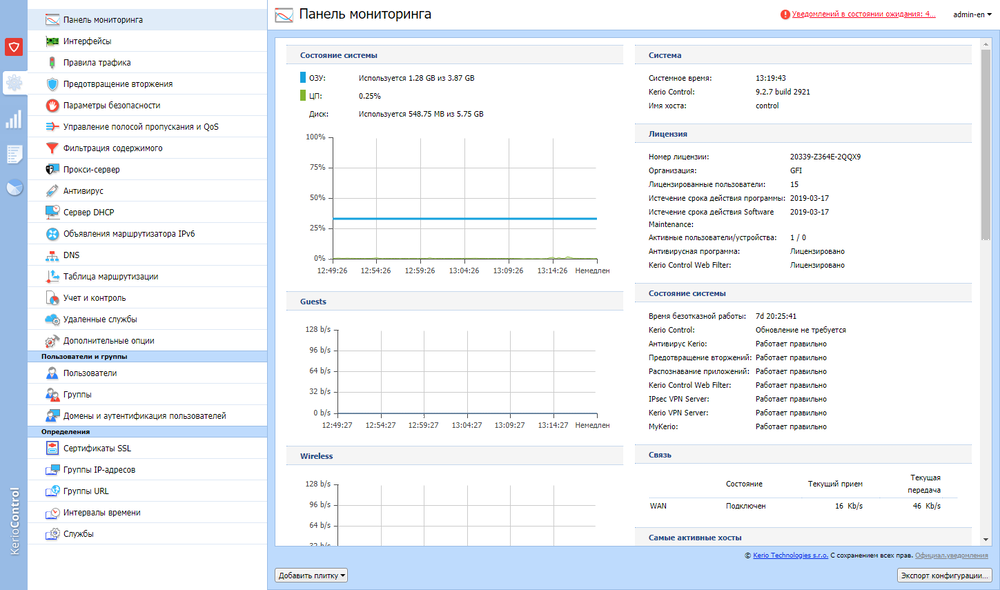
Task: Click the Группы people icon
Action: tap(52, 395)
